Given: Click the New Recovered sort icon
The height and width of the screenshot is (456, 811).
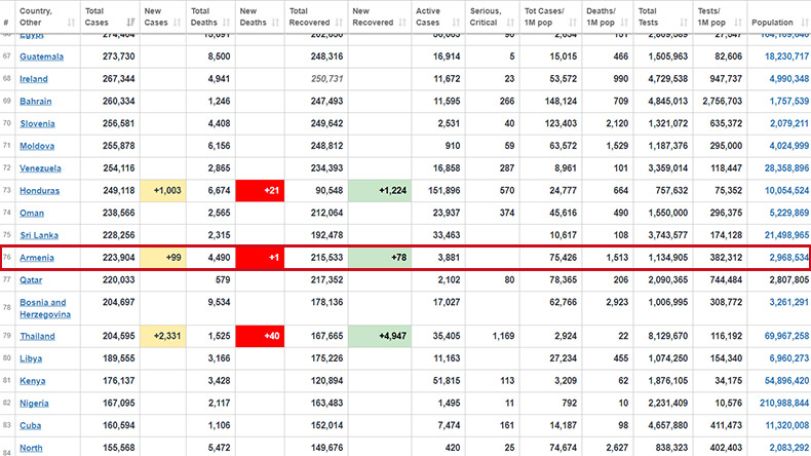Looking at the screenshot, I should point(403,22).
